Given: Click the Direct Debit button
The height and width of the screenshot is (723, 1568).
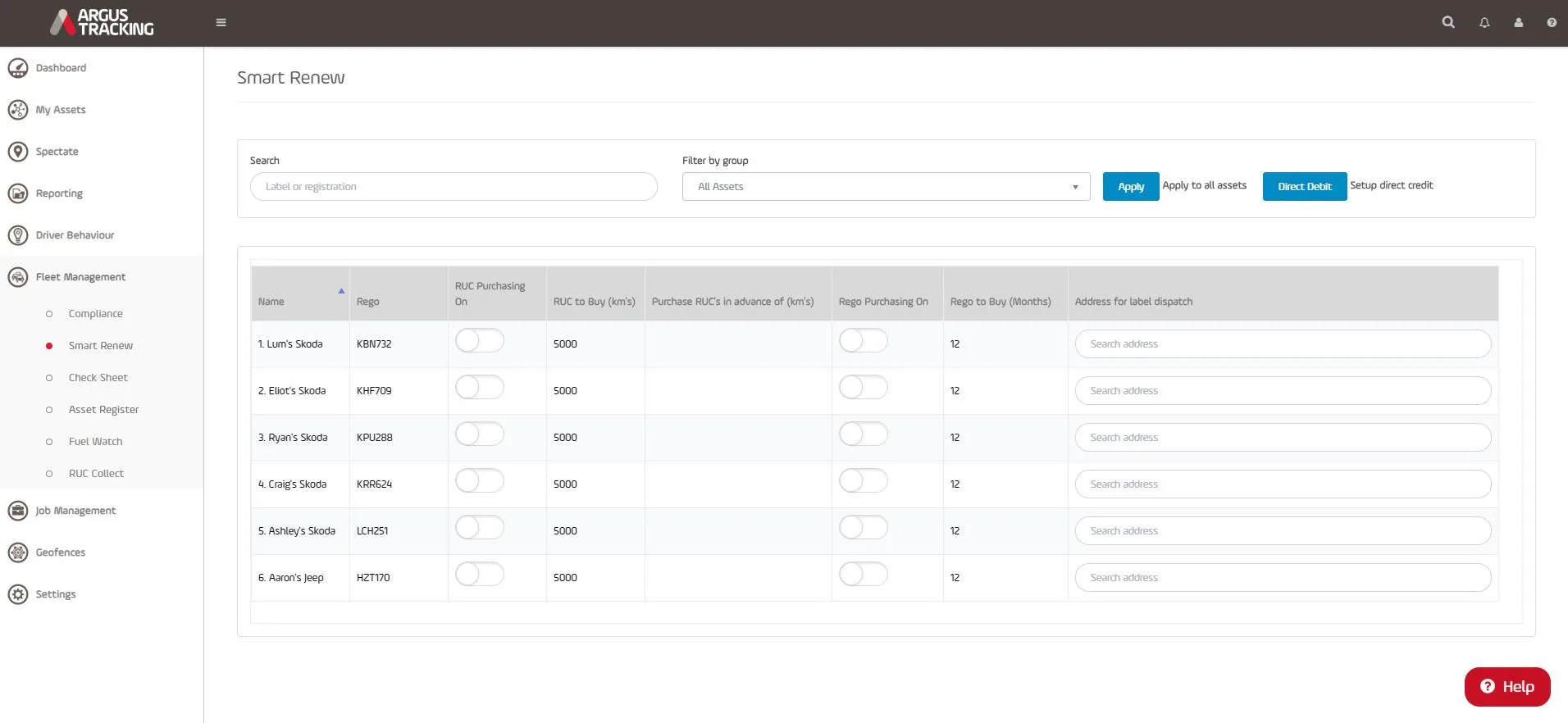Looking at the screenshot, I should pyautogui.click(x=1304, y=187).
